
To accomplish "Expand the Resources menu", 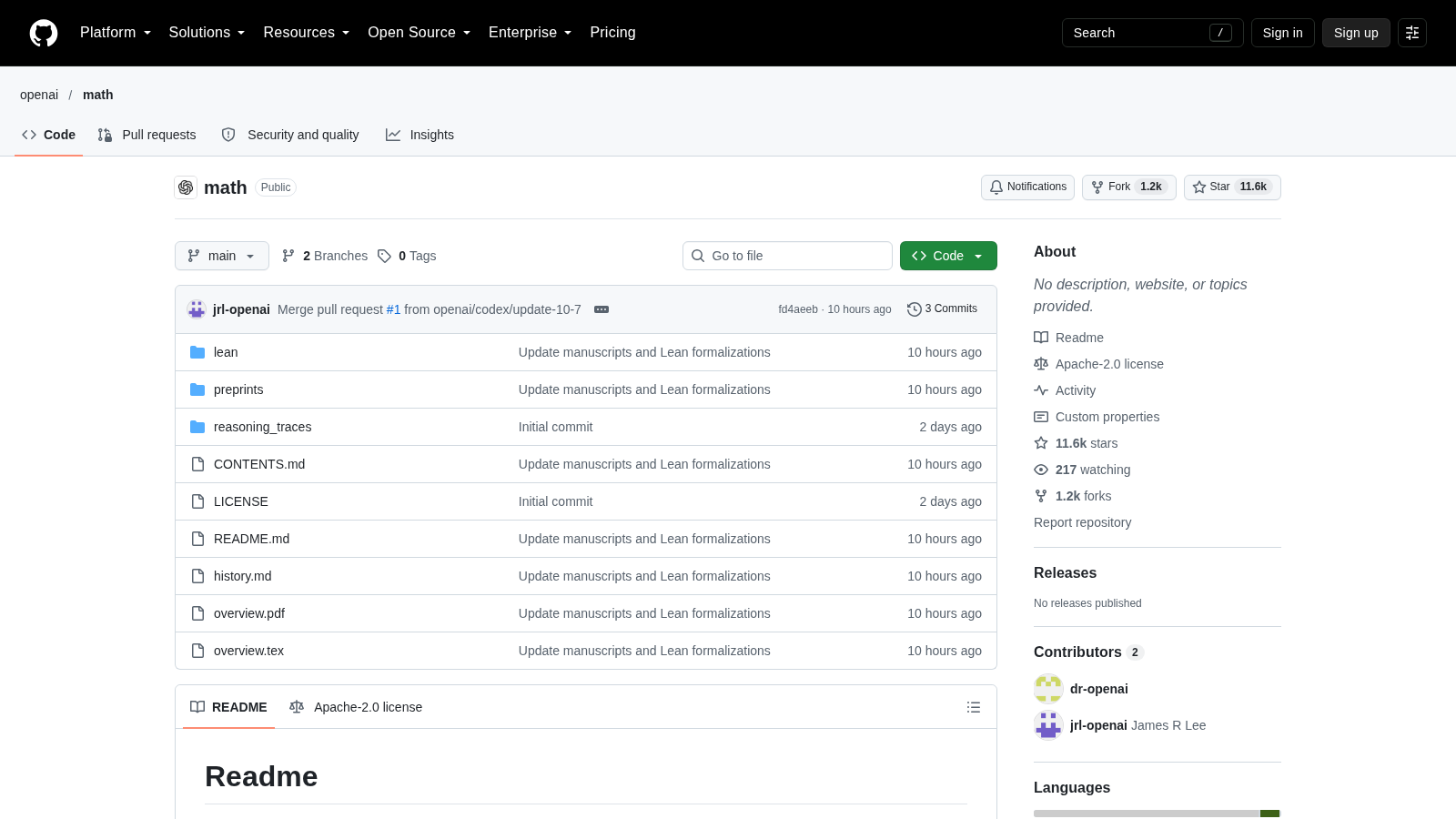I will (307, 33).
